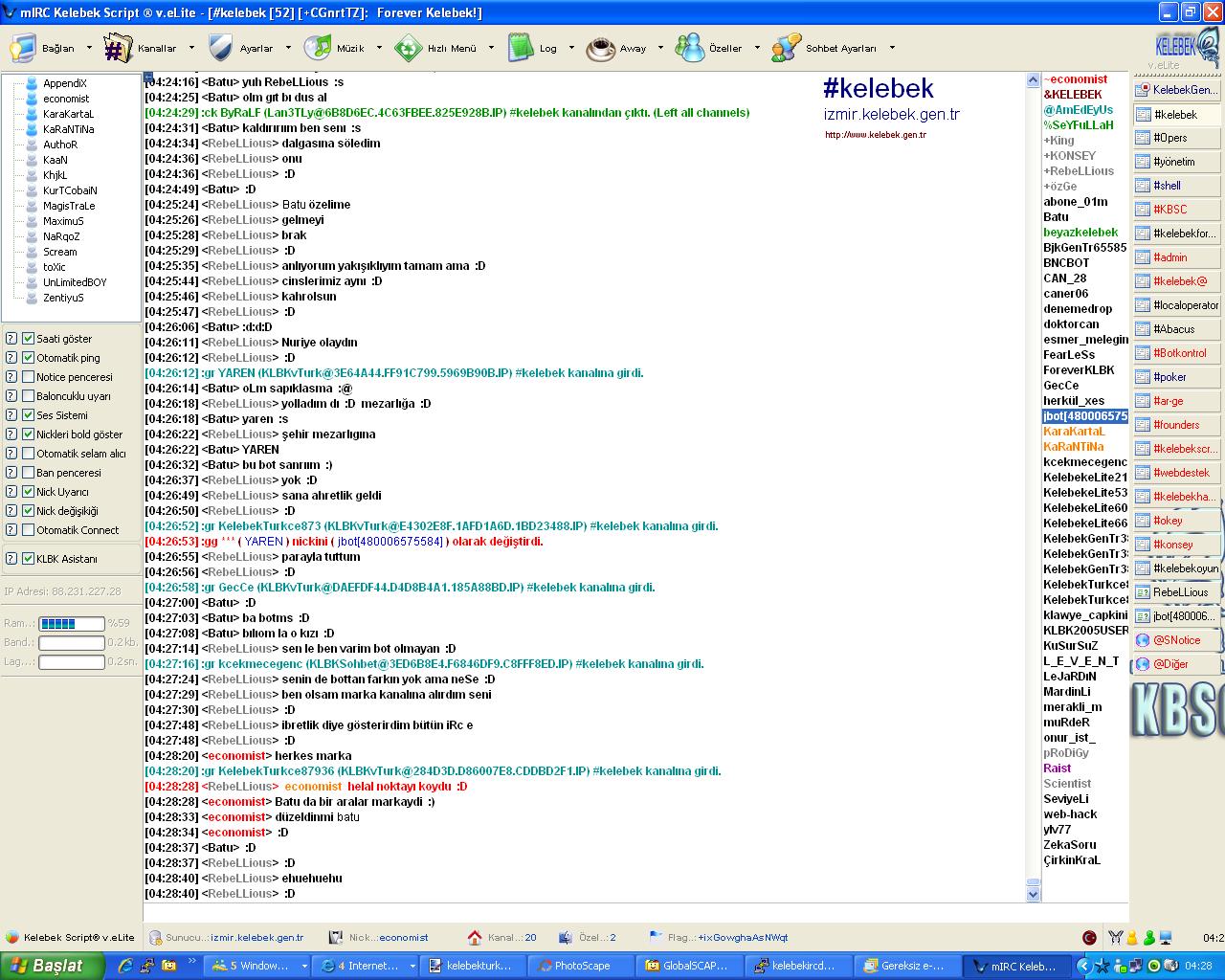Expand the Hızlı Menü dropdown arrow
The height and width of the screenshot is (980, 1225).
pos(491,48)
